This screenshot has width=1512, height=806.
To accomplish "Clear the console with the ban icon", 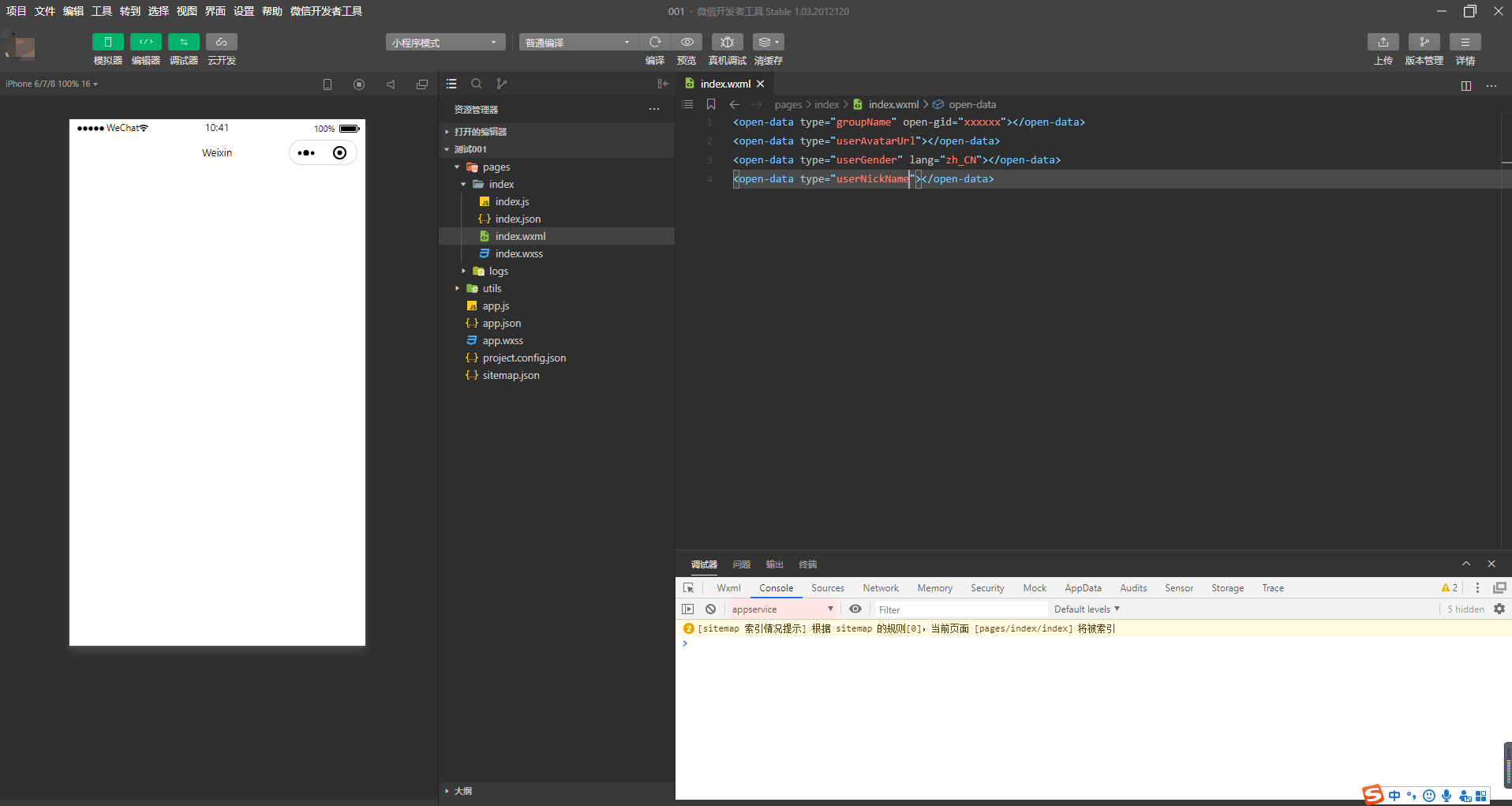I will 711,609.
